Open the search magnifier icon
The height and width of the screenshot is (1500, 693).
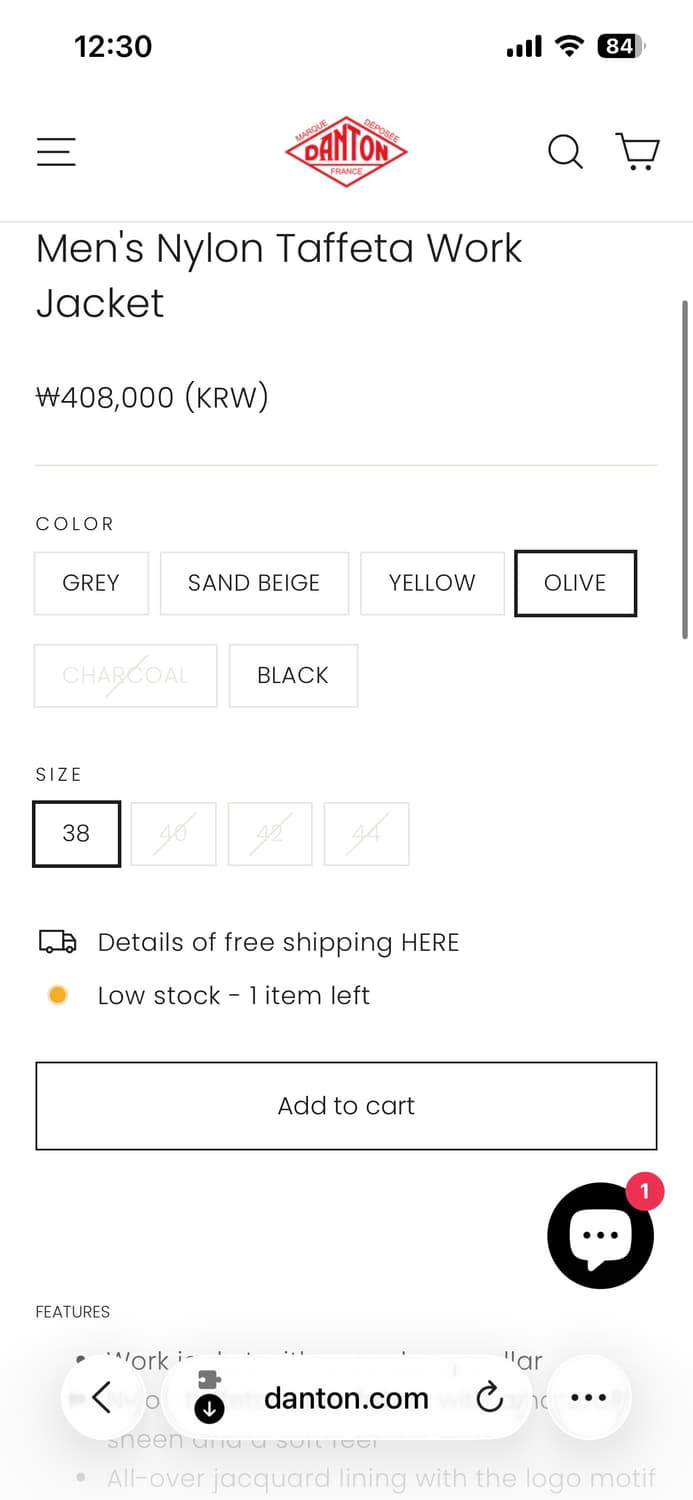point(565,152)
